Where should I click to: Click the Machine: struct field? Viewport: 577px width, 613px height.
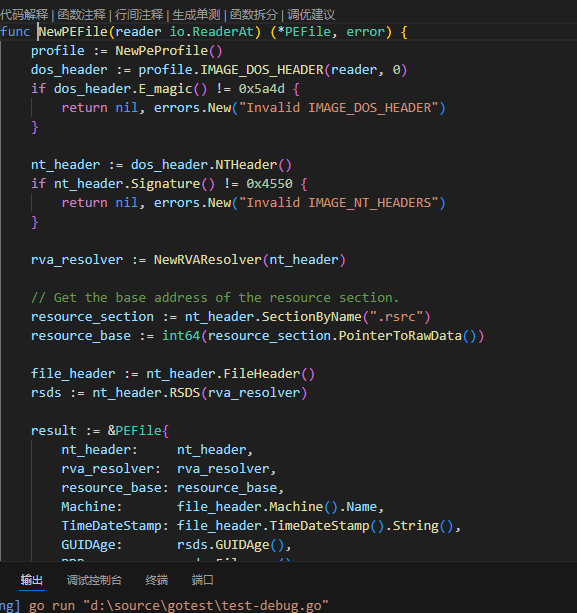91,507
